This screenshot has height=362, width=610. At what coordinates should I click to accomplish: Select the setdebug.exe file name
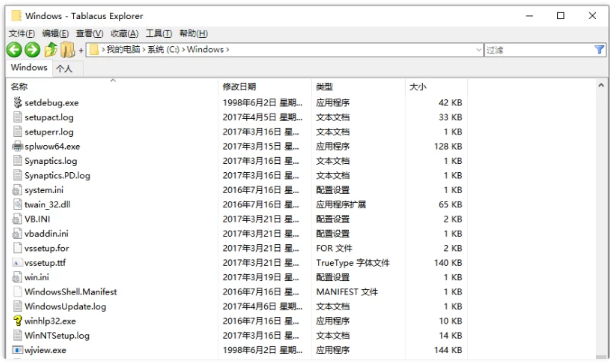point(51,103)
